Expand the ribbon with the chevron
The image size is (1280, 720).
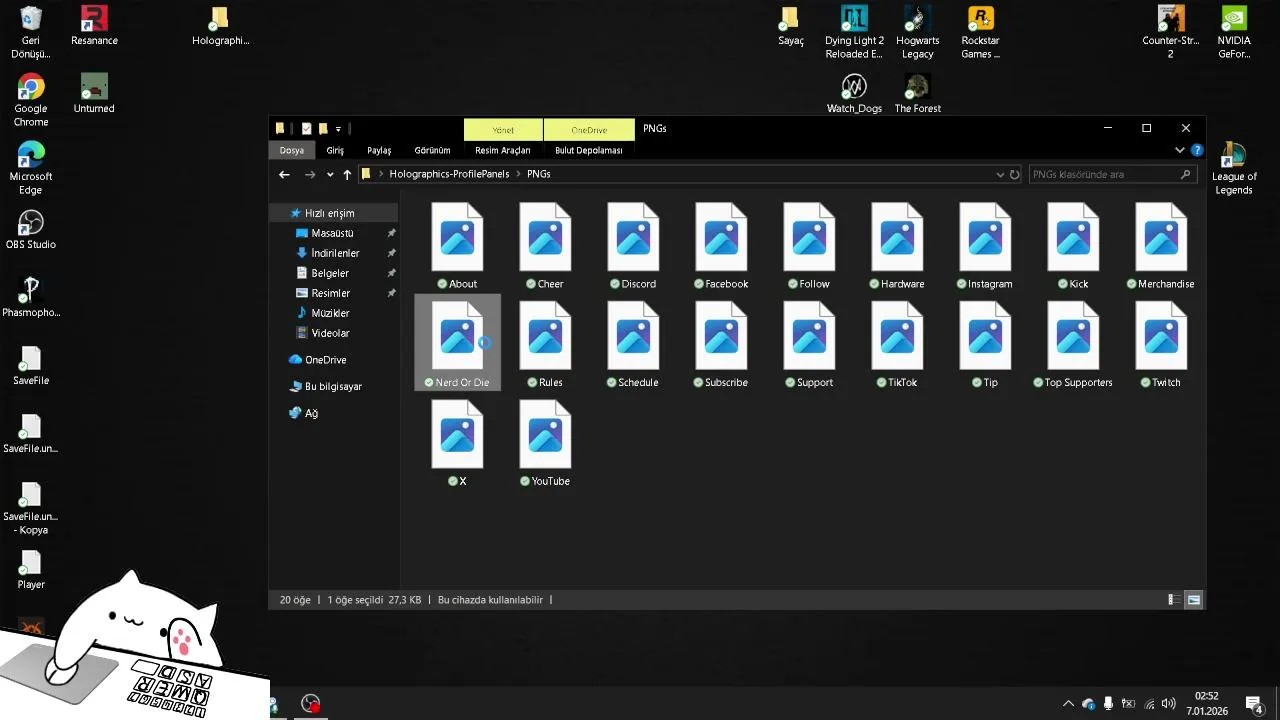1180,150
